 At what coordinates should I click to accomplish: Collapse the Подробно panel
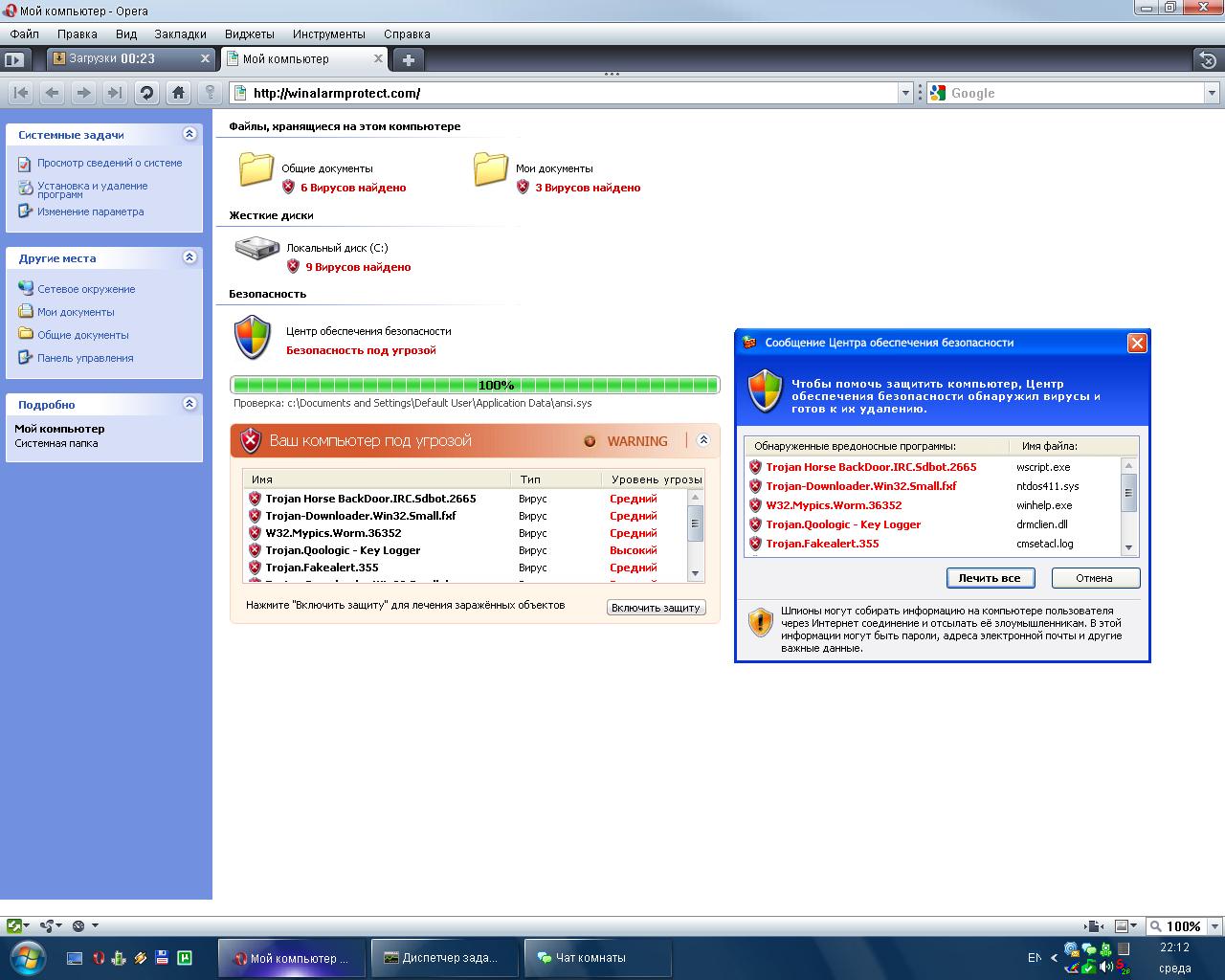(x=189, y=404)
